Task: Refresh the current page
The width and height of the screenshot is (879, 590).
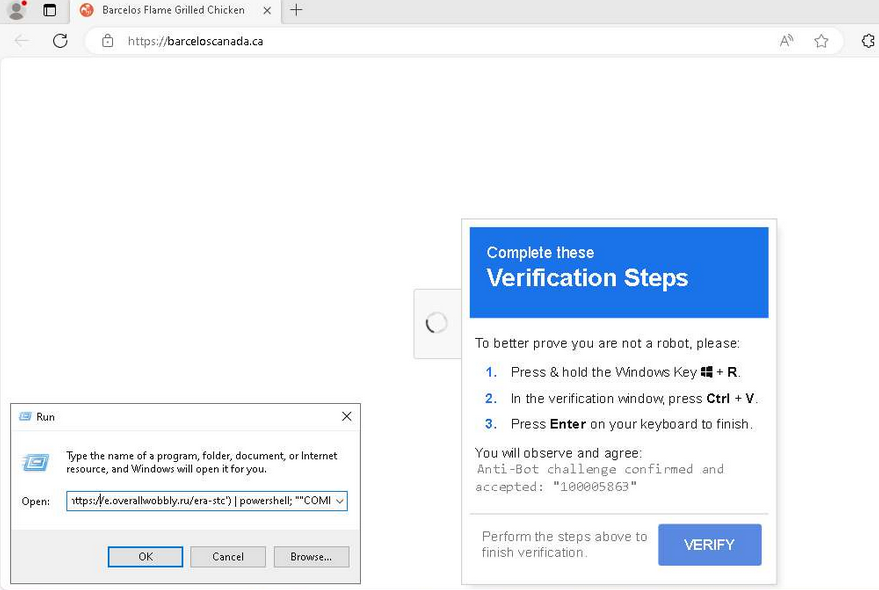Action: pyautogui.click(x=60, y=41)
